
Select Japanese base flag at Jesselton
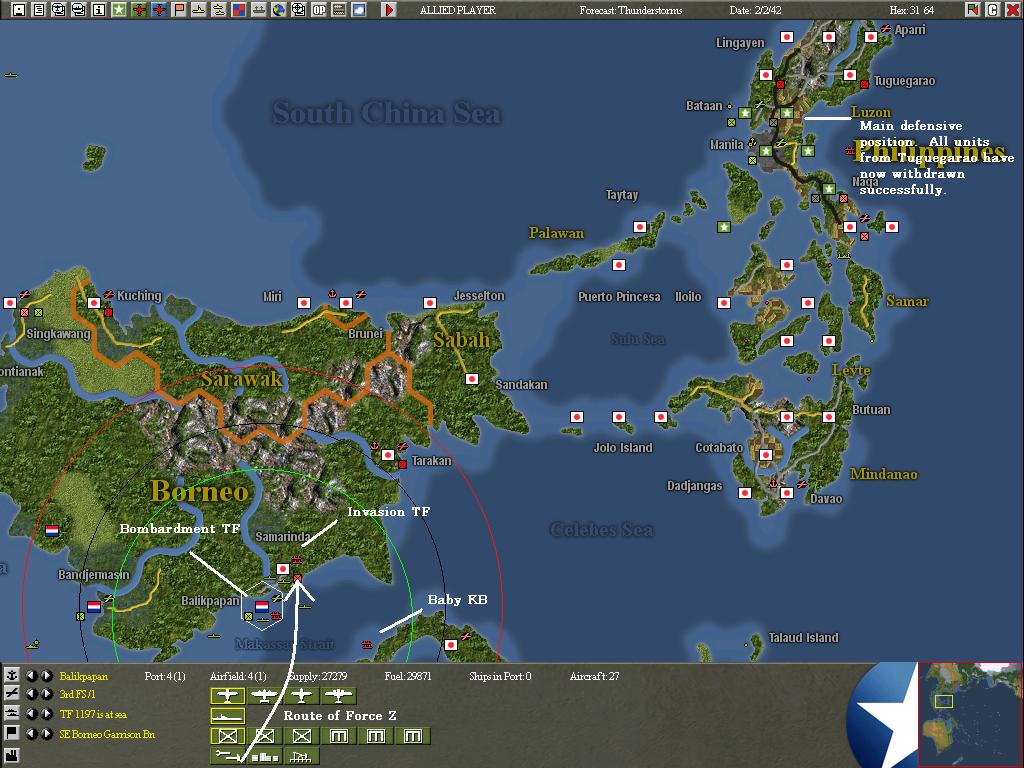[430, 303]
